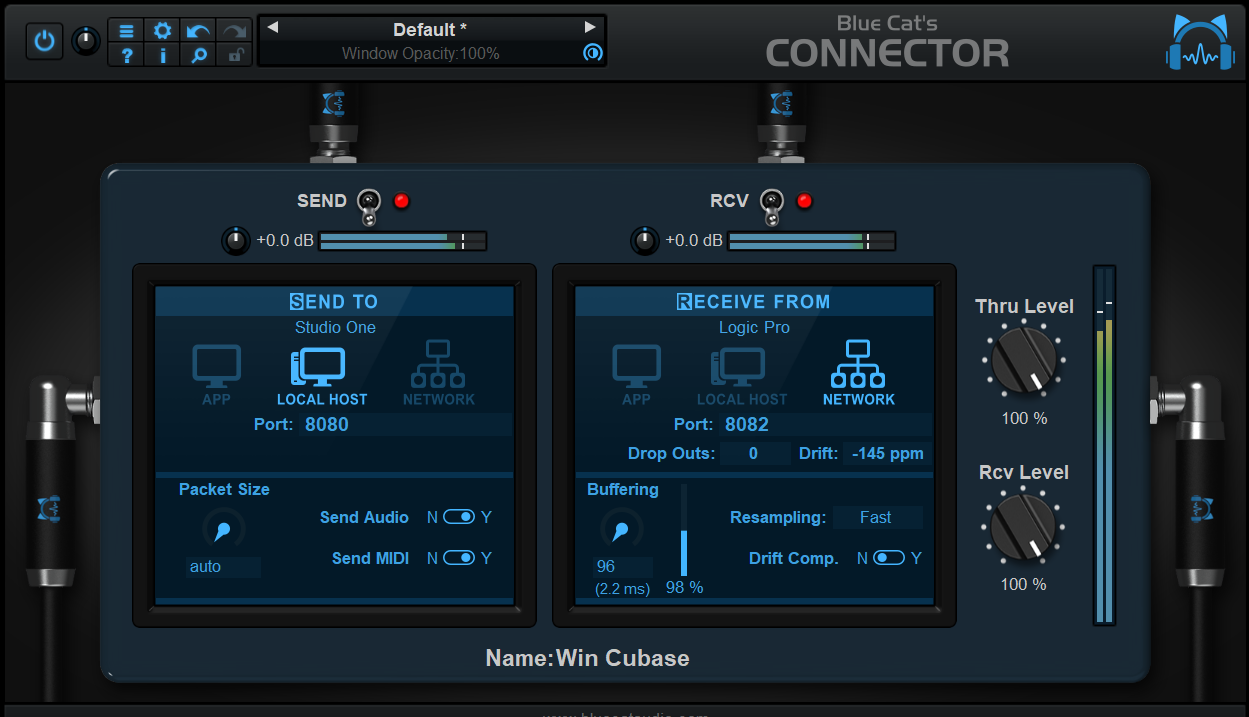This screenshot has height=717, width=1249.
Task: Go to previous preset with the left arrow
Action: (x=275, y=28)
